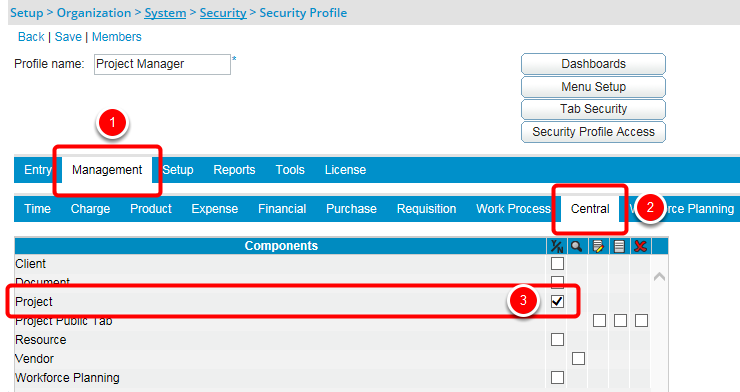Toggle the Resource component checkbox
Screen dimensions: 740x392
tap(557, 339)
